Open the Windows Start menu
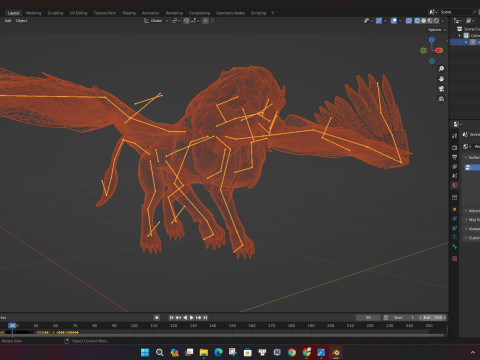 point(145,352)
